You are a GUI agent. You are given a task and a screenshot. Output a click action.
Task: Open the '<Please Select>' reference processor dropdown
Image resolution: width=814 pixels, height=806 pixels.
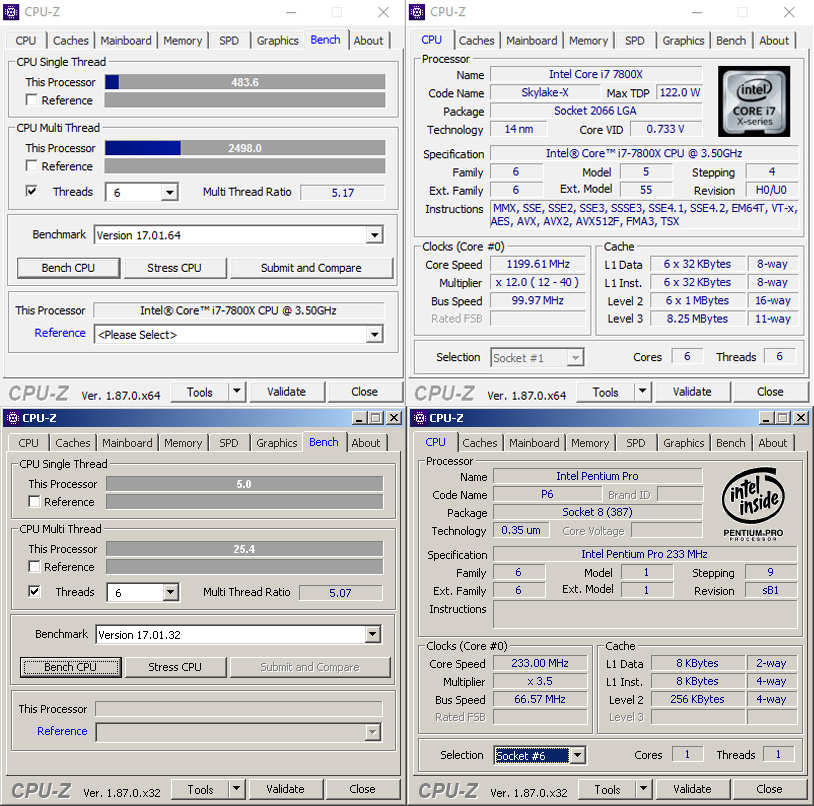374,335
